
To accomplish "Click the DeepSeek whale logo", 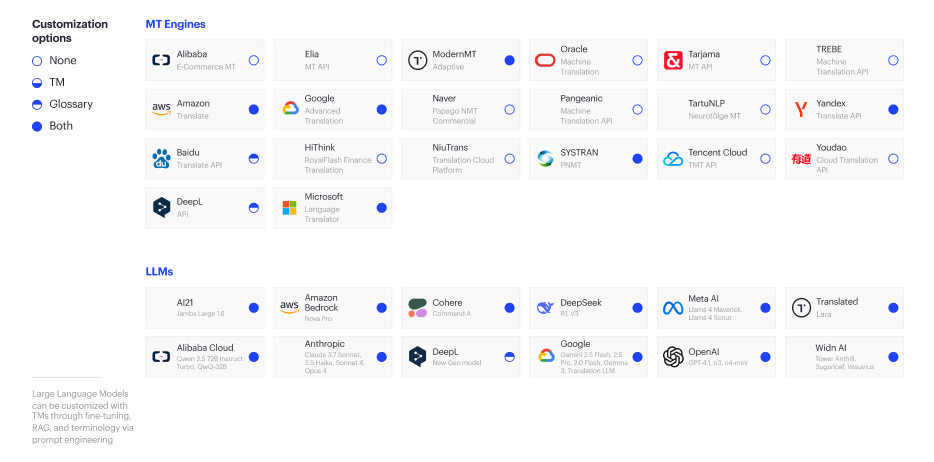I will [545, 308].
